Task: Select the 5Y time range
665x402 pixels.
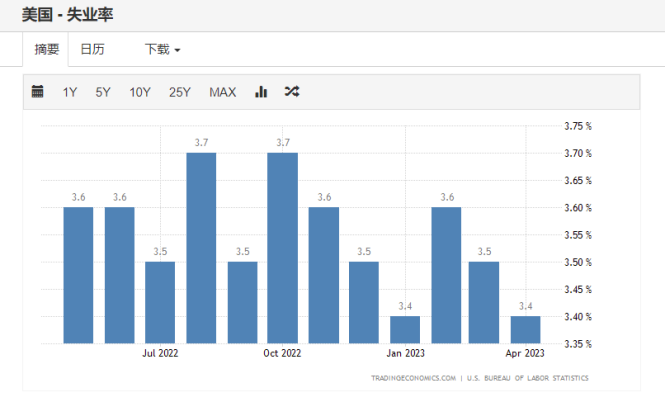Action: click(x=103, y=92)
